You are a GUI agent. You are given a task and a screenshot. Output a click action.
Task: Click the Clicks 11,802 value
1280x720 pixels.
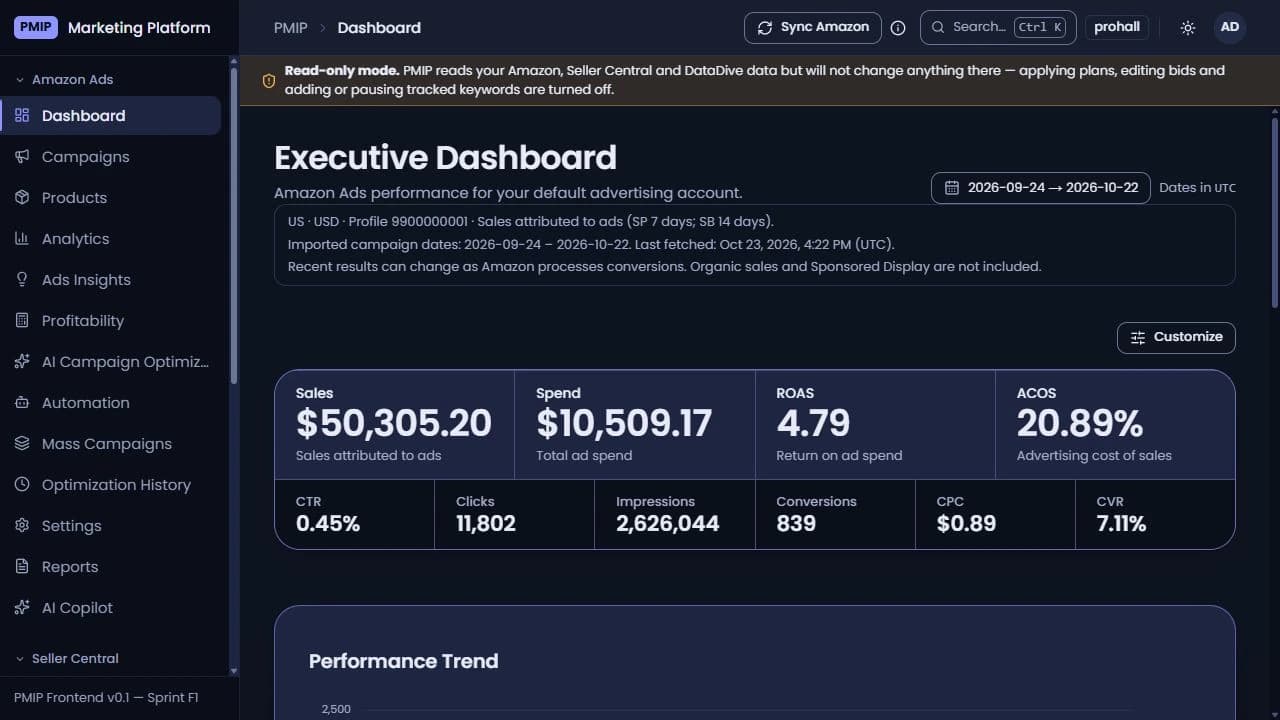486,524
